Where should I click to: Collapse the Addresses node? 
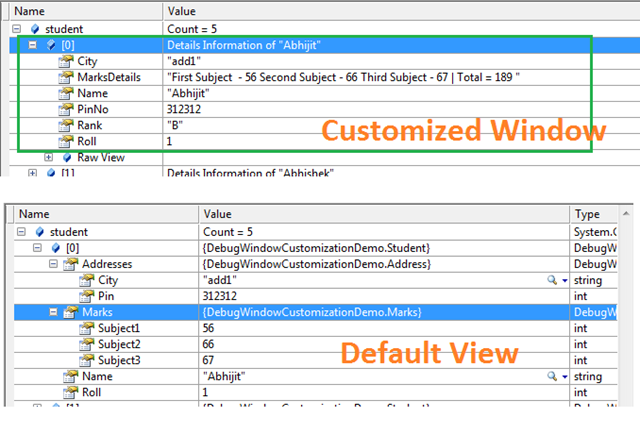pyautogui.click(x=53, y=265)
